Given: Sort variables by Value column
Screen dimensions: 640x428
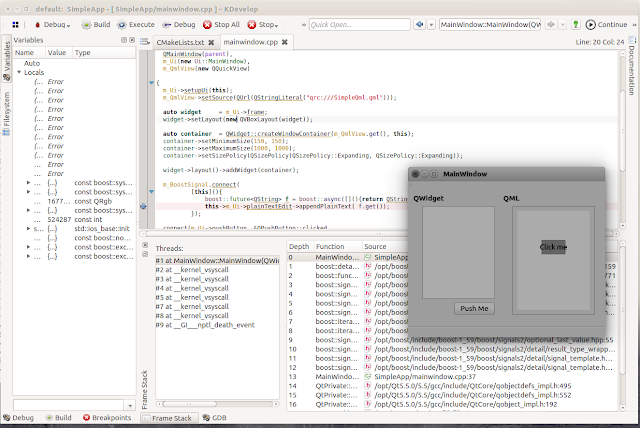Looking at the screenshot, I should point(57,53).
